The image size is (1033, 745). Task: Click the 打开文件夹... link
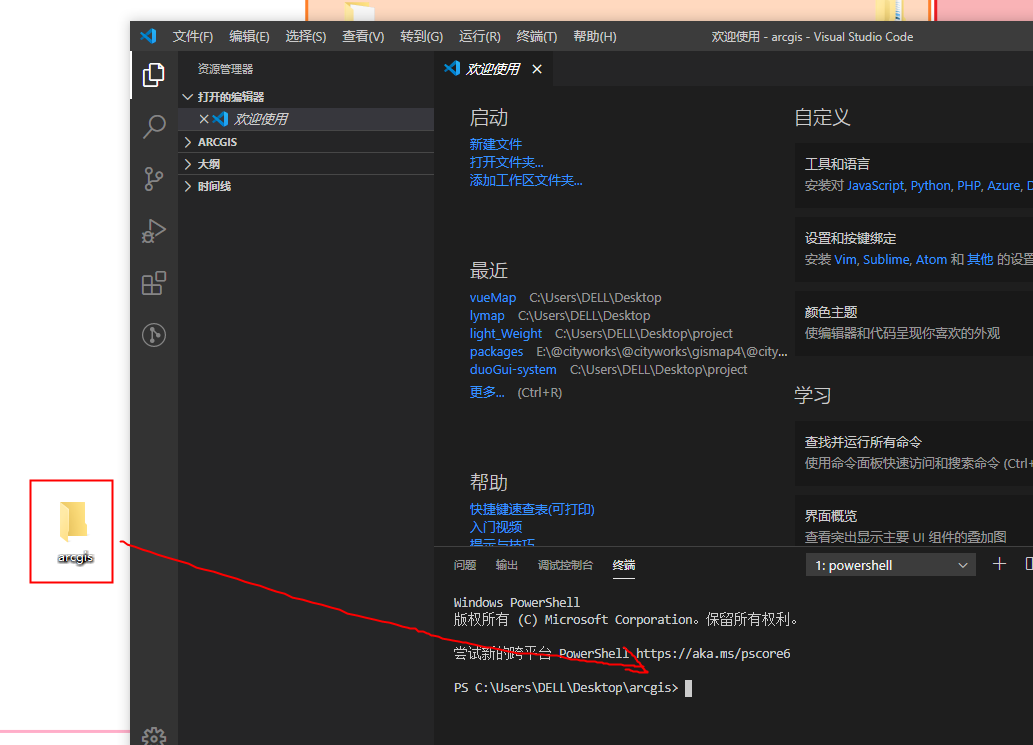507,162
